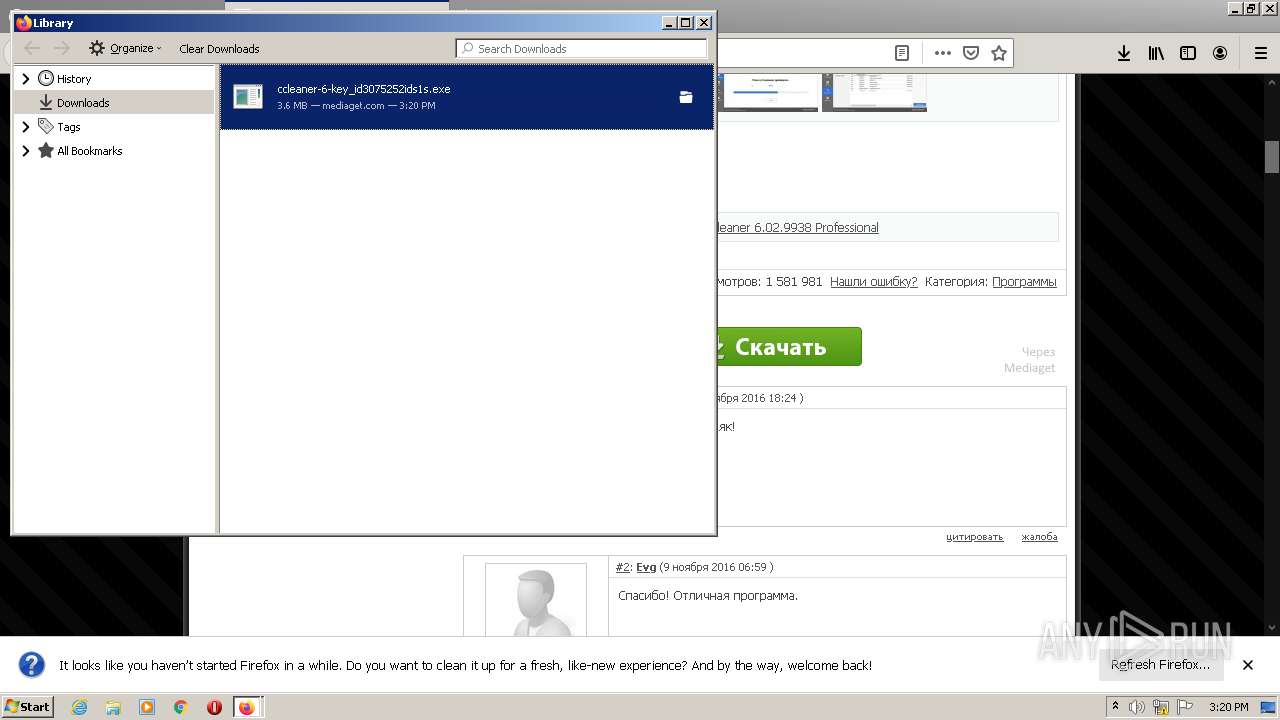This screenshot has width=1280, height=720.
Task: Click the All Bookmarks star icon
Action: click(x=46, y=150)
